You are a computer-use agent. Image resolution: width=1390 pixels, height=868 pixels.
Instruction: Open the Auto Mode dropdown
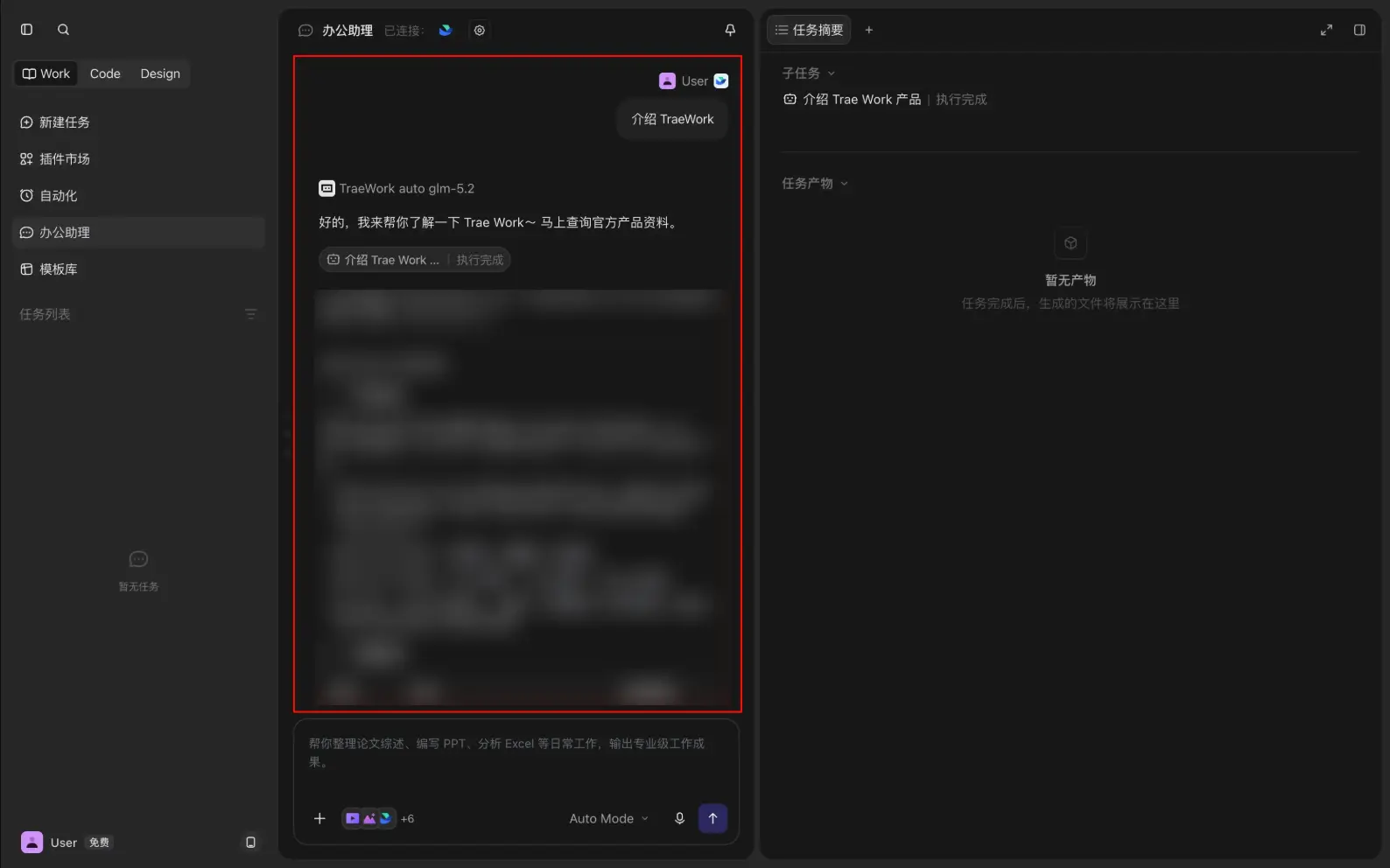click(x=608, y=819)
